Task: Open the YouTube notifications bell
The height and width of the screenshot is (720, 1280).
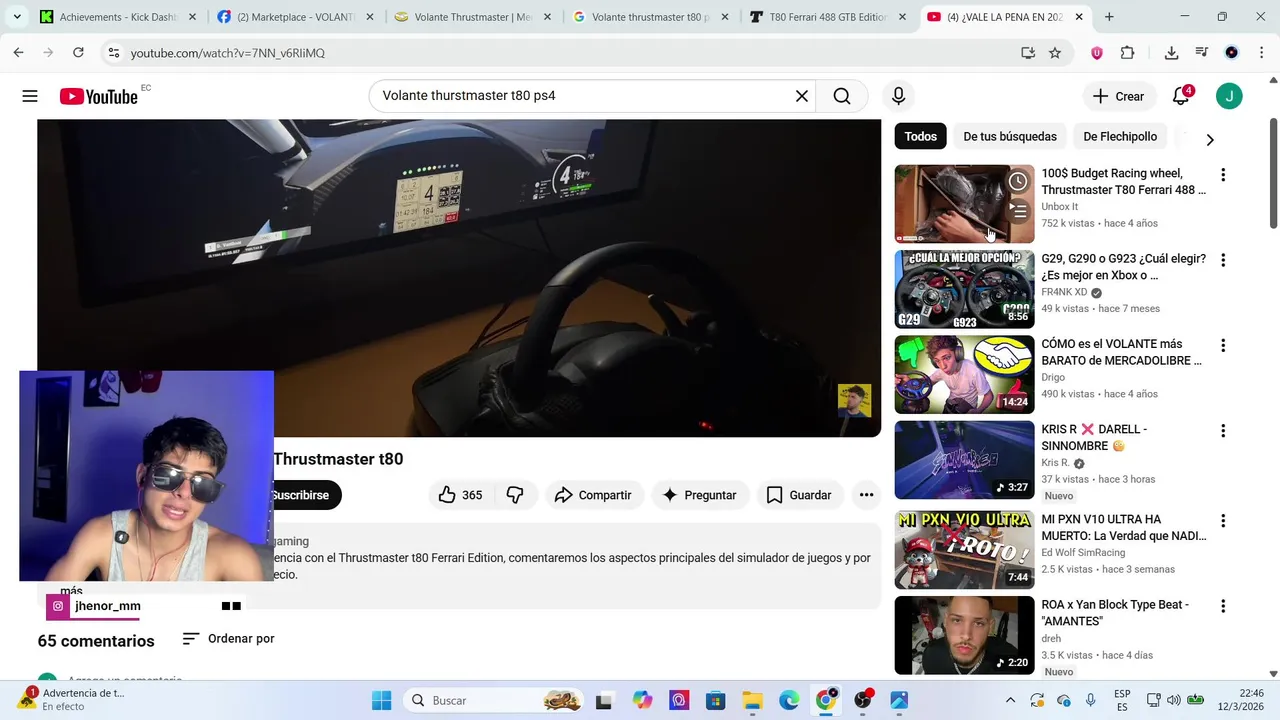Action: pos(1181,96)
